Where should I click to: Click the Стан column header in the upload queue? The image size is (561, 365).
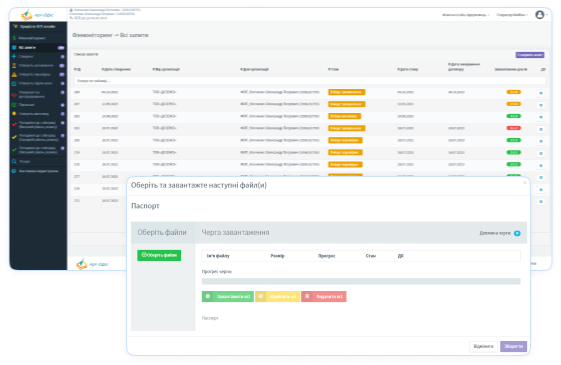tap(371, 256)
